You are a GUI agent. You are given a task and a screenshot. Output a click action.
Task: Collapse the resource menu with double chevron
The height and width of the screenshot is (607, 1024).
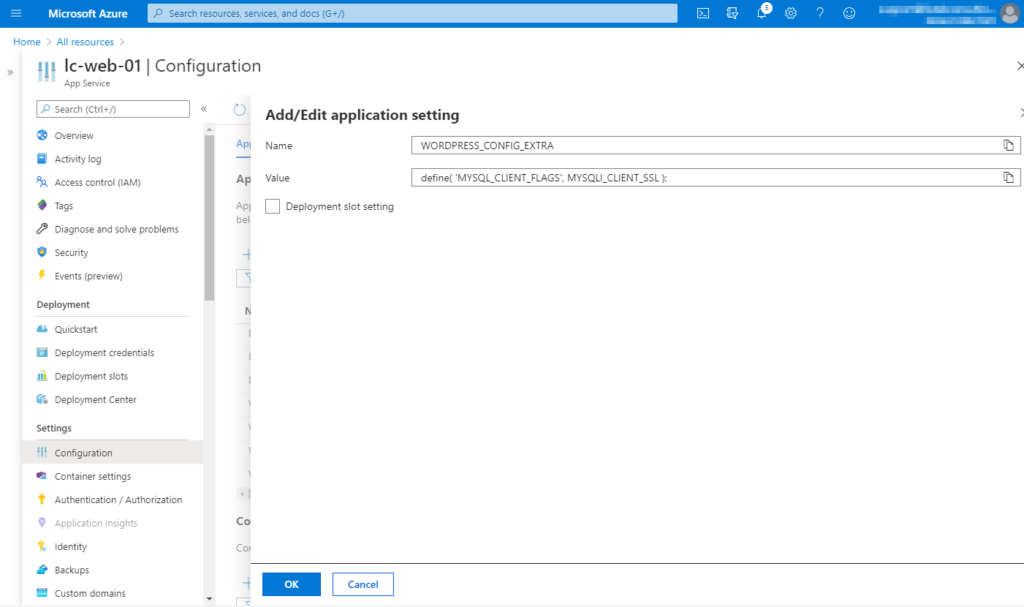204,109
